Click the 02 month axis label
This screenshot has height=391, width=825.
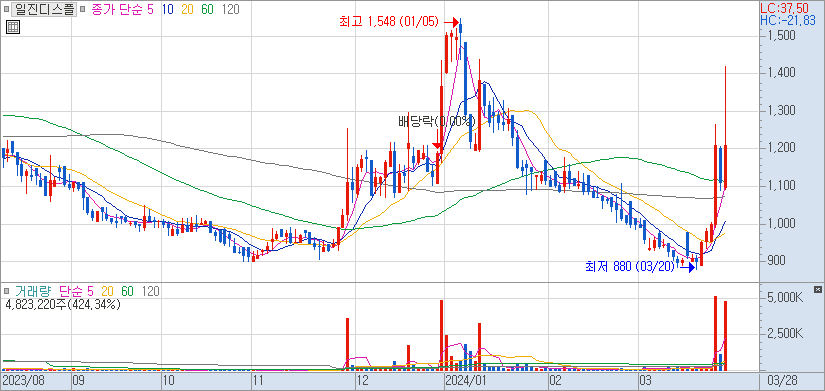point(555,380)
